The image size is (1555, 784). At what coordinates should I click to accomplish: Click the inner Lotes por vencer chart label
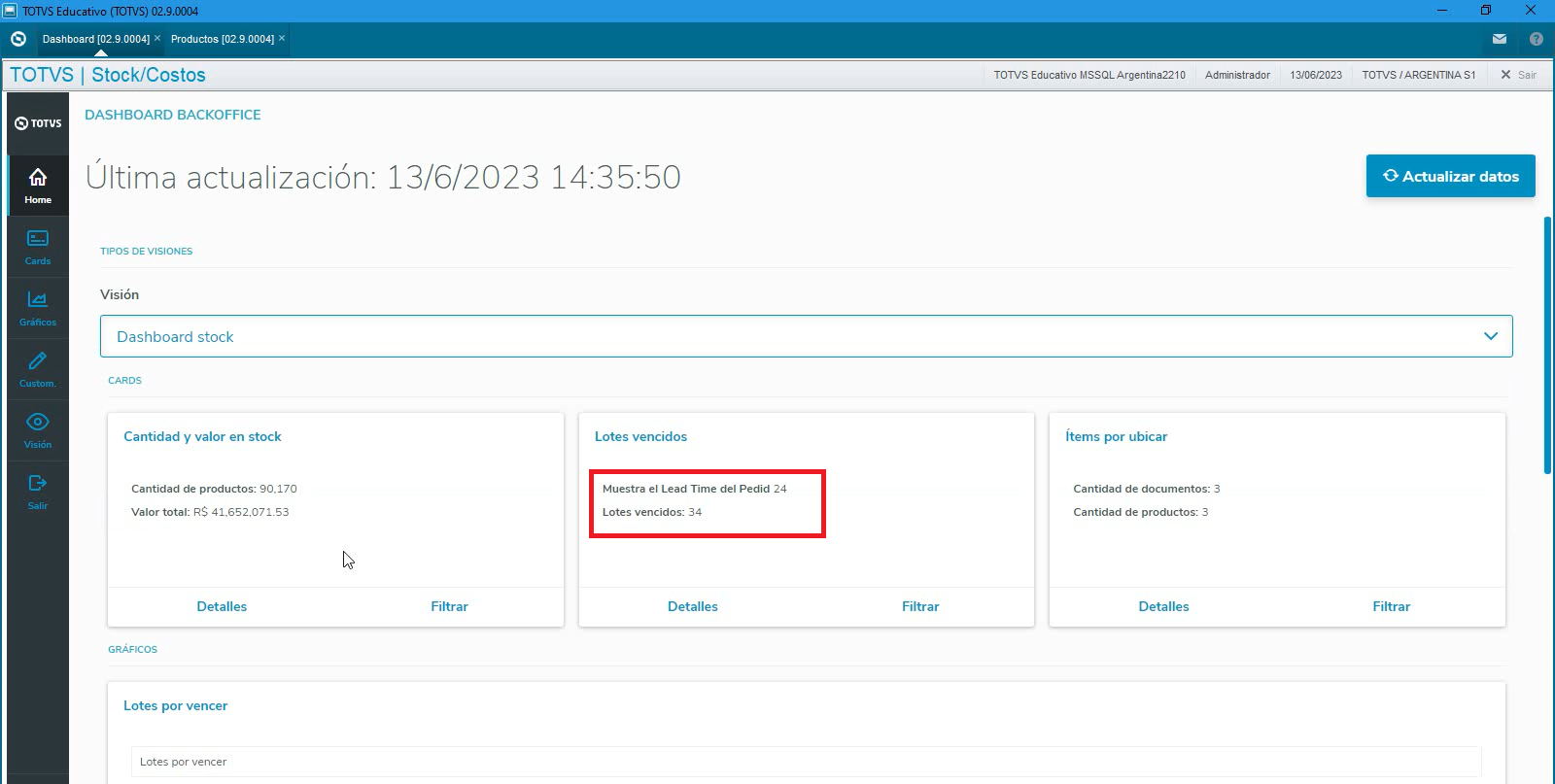point(183,762)
